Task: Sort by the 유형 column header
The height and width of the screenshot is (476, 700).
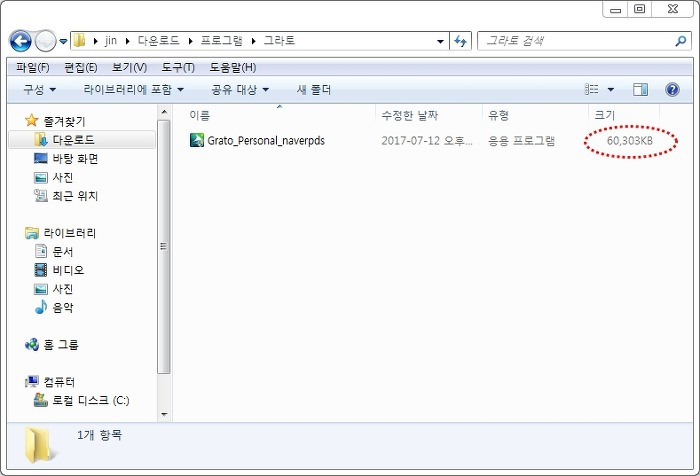Action: (499, 116)
